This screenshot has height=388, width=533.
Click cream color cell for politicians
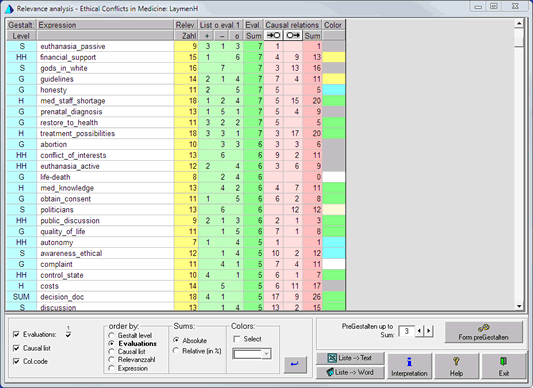coord(333,209)
